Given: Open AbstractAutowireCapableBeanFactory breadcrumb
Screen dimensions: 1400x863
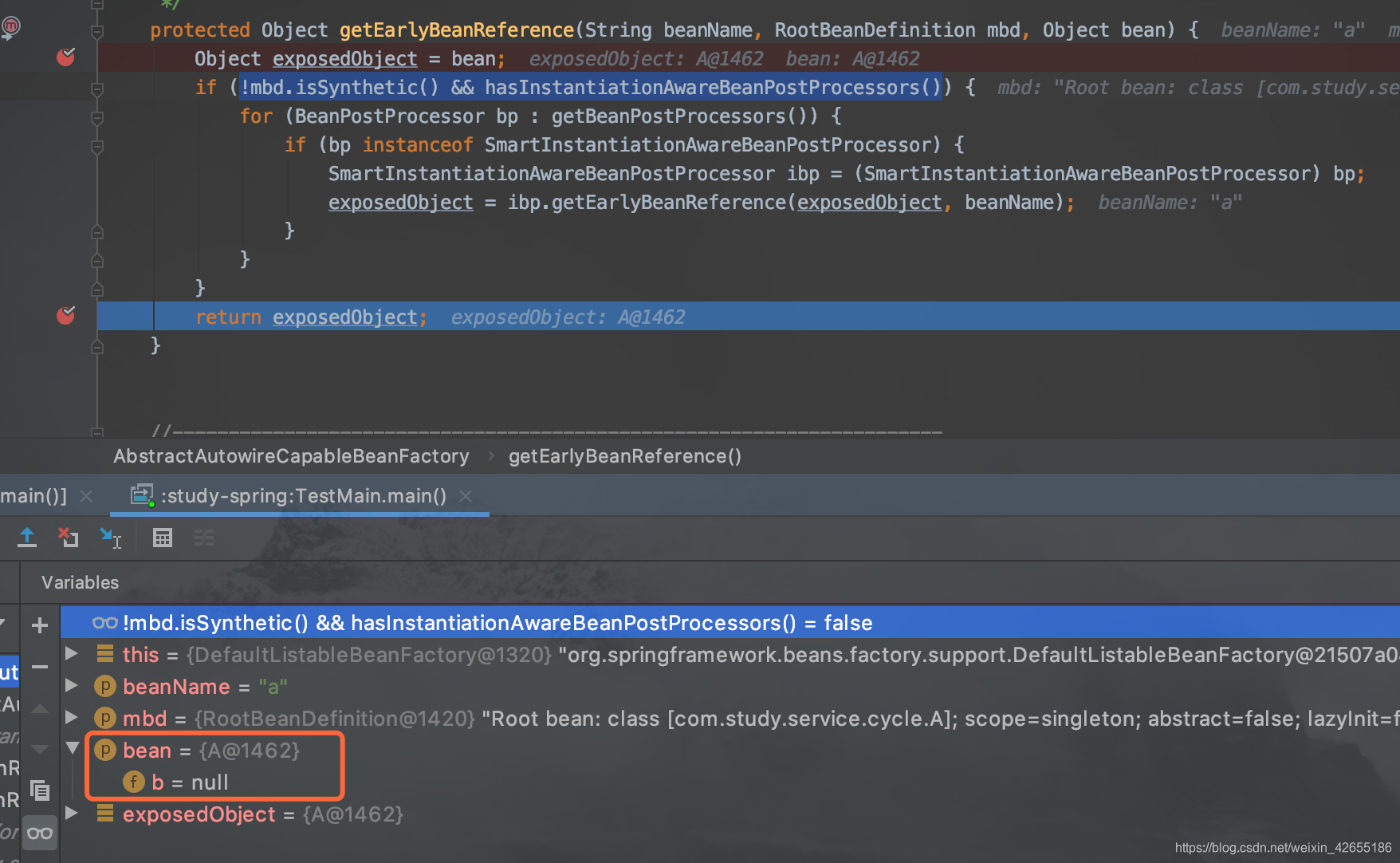Looking at the screenshot, I should [x=291, y=456].
